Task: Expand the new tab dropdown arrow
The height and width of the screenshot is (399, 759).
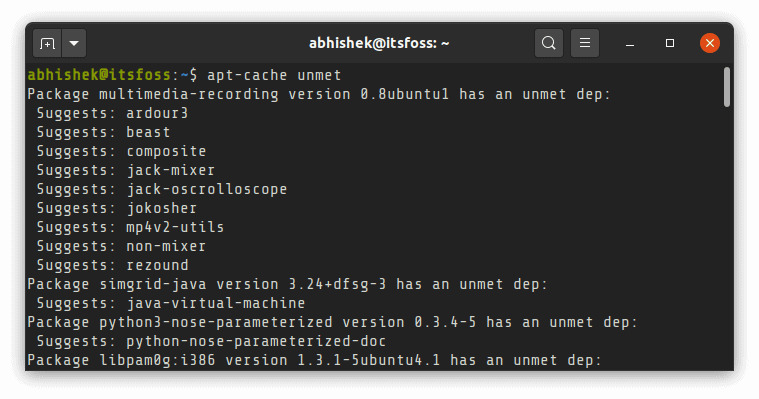Action: click(x=74, y=44)
